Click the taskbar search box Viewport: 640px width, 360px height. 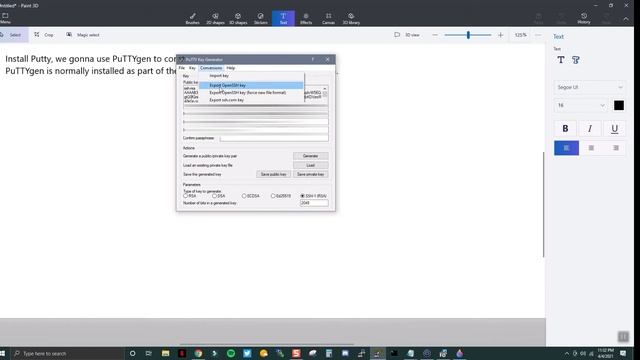[x=67, y=353]
